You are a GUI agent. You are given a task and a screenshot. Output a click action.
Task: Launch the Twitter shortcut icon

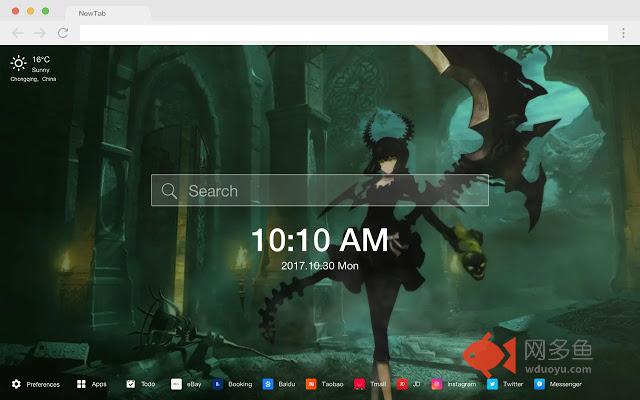click(x=492, y=384)
